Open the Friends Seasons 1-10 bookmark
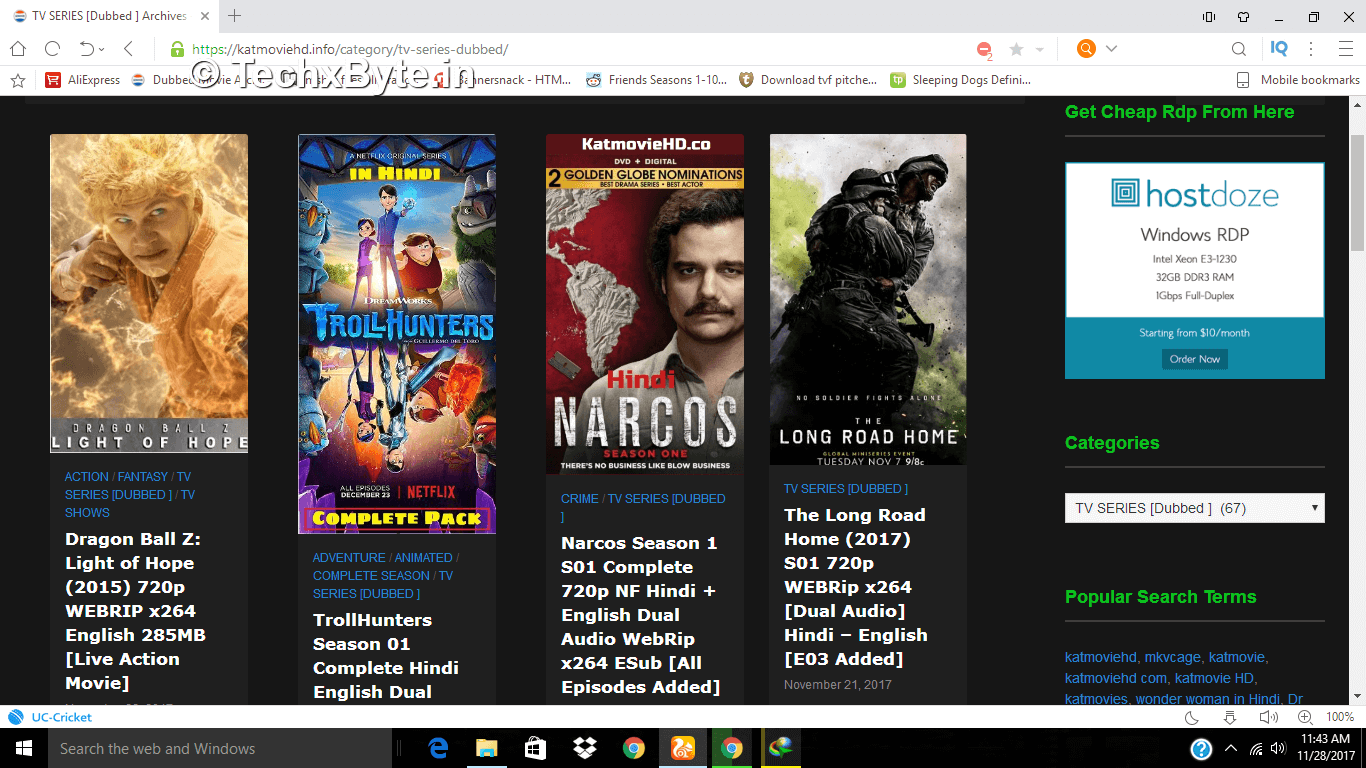Image resolution: width=1366 pixels, height=768 pixels. 657,80
